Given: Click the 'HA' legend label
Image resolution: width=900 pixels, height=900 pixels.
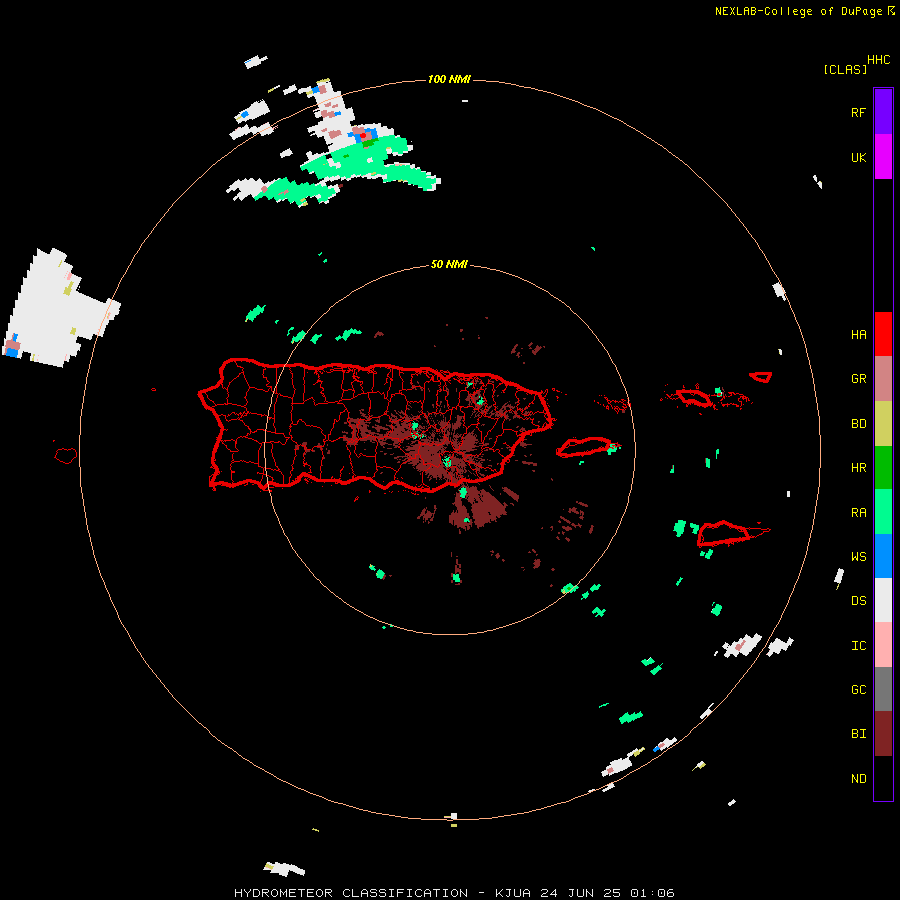Looking at the screenshot, I should (858, 335).
